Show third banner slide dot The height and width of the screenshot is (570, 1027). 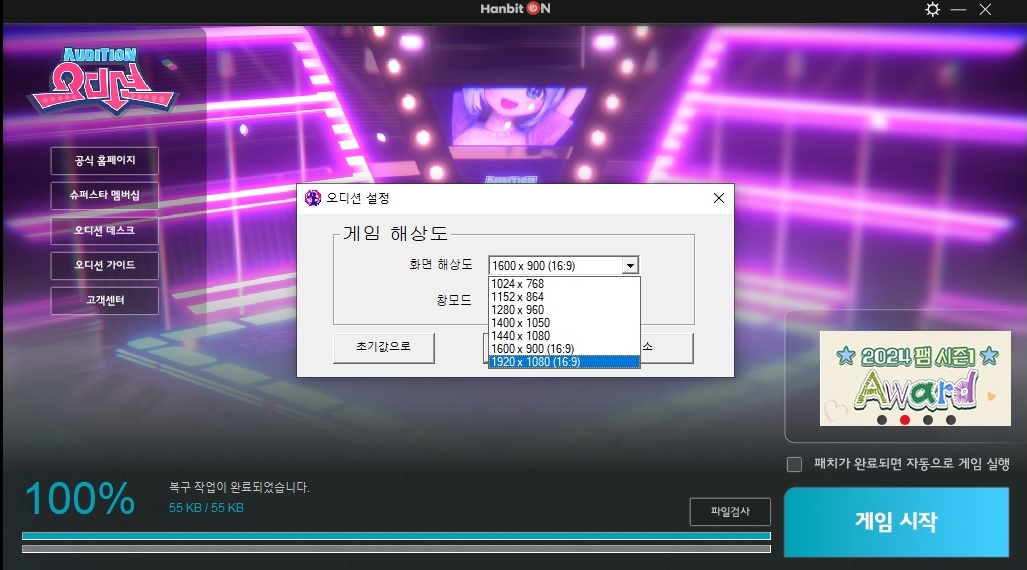point(927,420)
